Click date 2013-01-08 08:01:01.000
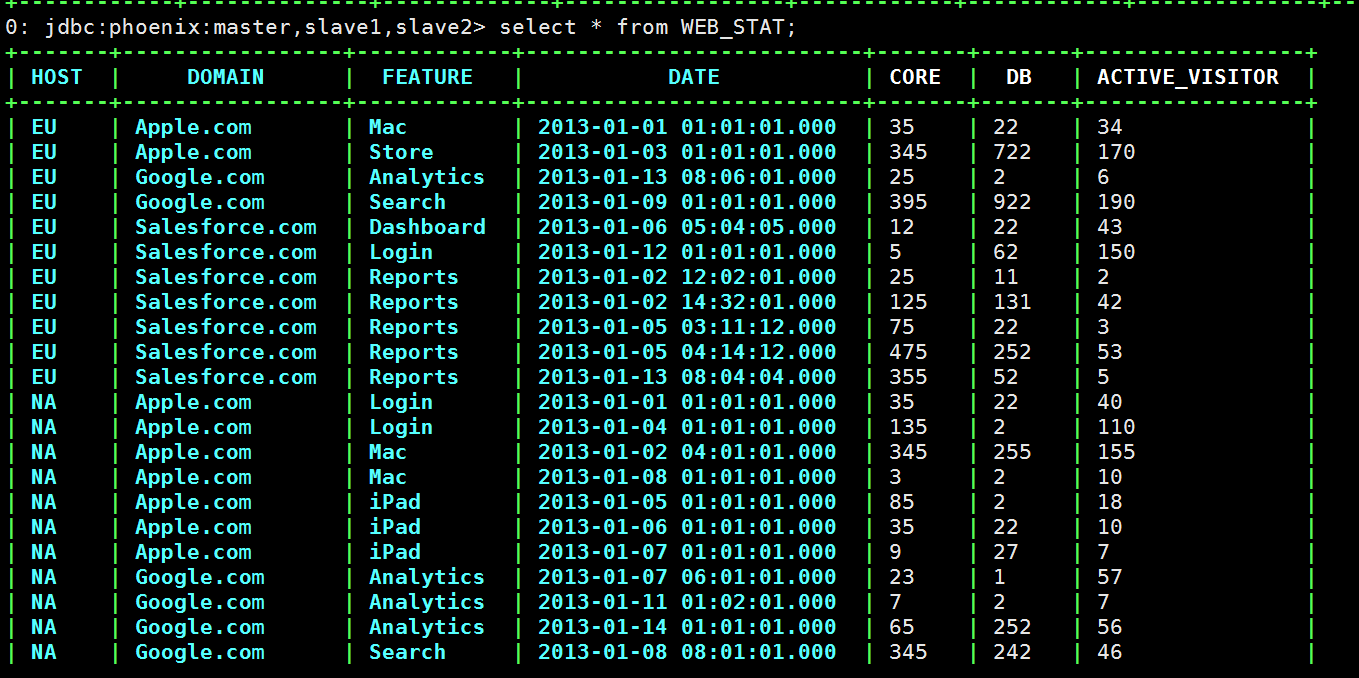1359x678 pixels. (x=687, y=652)
